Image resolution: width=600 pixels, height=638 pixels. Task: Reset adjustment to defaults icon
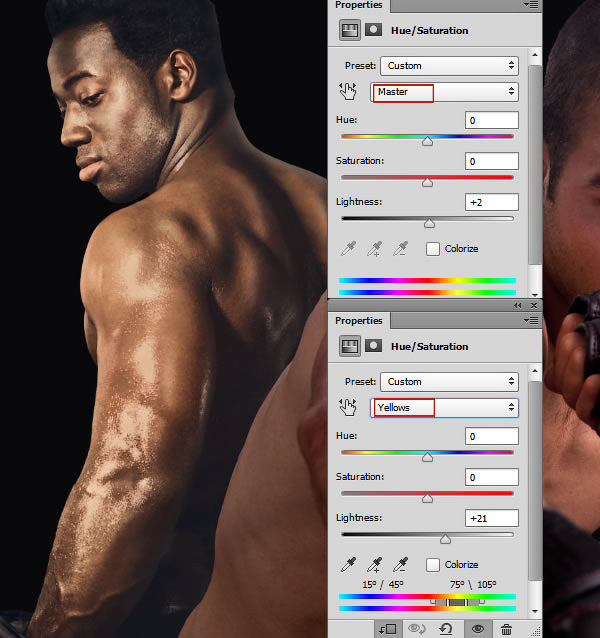tap(446, 629)
